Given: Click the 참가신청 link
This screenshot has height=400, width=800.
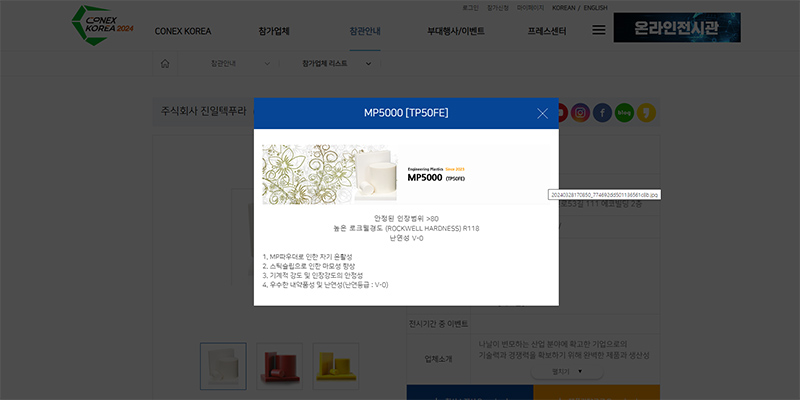Looking at the screenshot, I should point(497,8).
